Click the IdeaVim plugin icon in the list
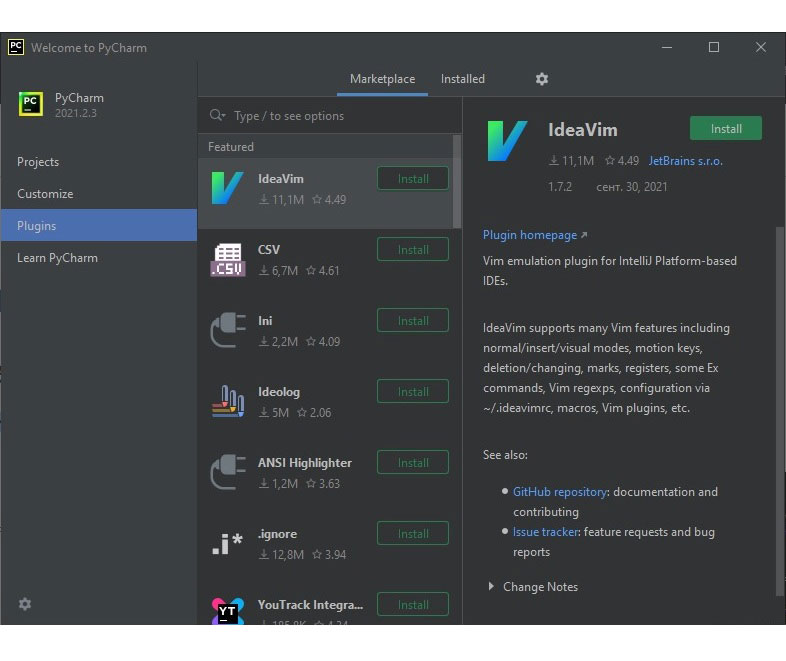Image resolution: width=786 pixels, height=661 pixels. (x=228, y=188)
